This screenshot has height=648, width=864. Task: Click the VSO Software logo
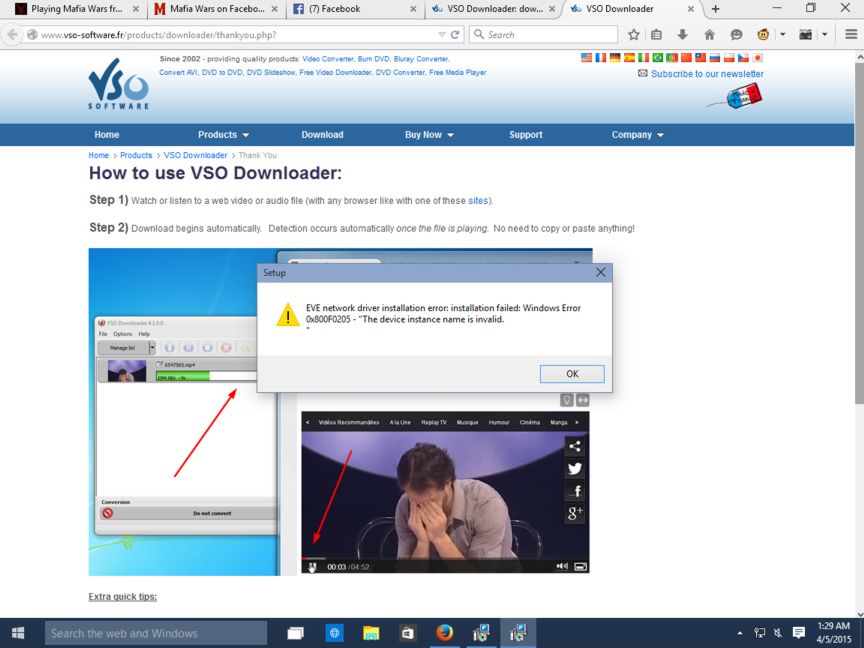118,84
